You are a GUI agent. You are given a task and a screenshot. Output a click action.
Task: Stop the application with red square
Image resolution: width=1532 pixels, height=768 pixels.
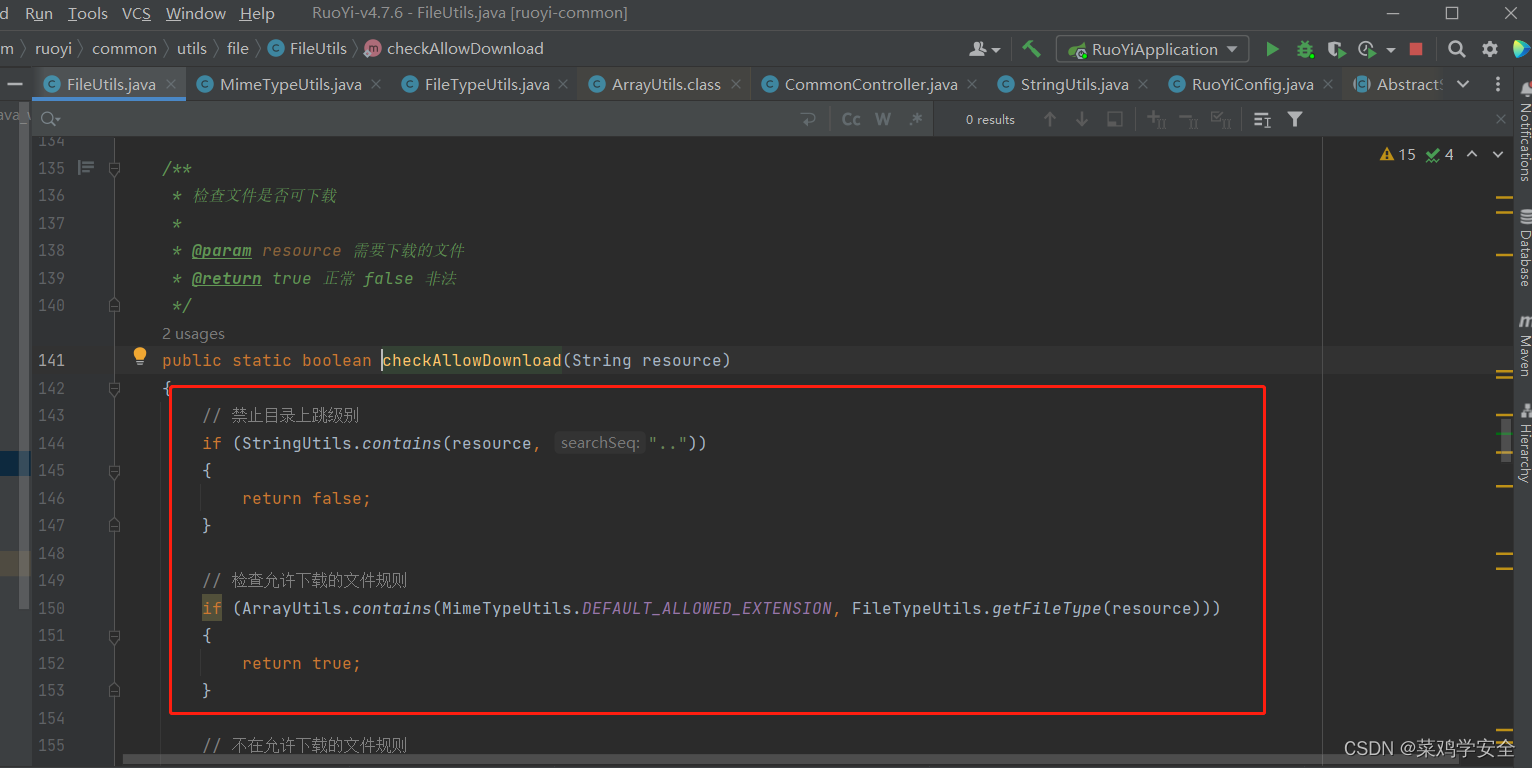1416,49
